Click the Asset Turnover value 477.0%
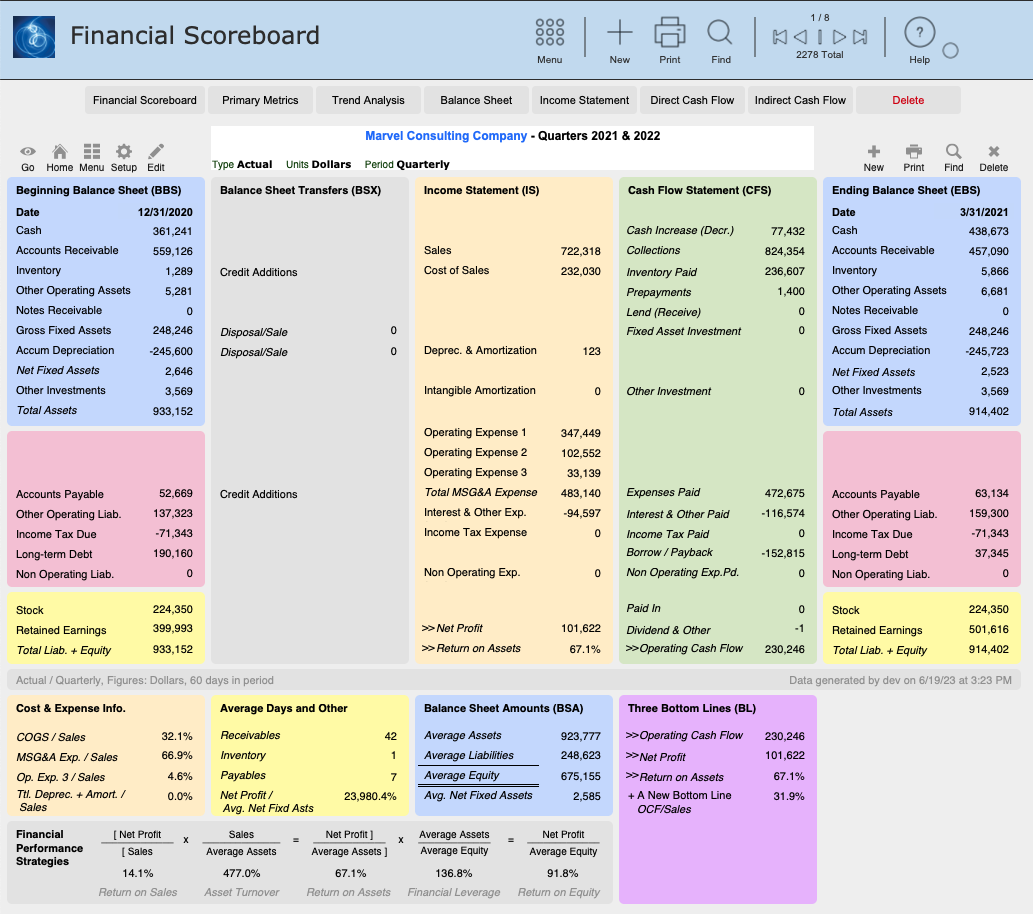The image size is (1033, 914). (x=242, y=873)
